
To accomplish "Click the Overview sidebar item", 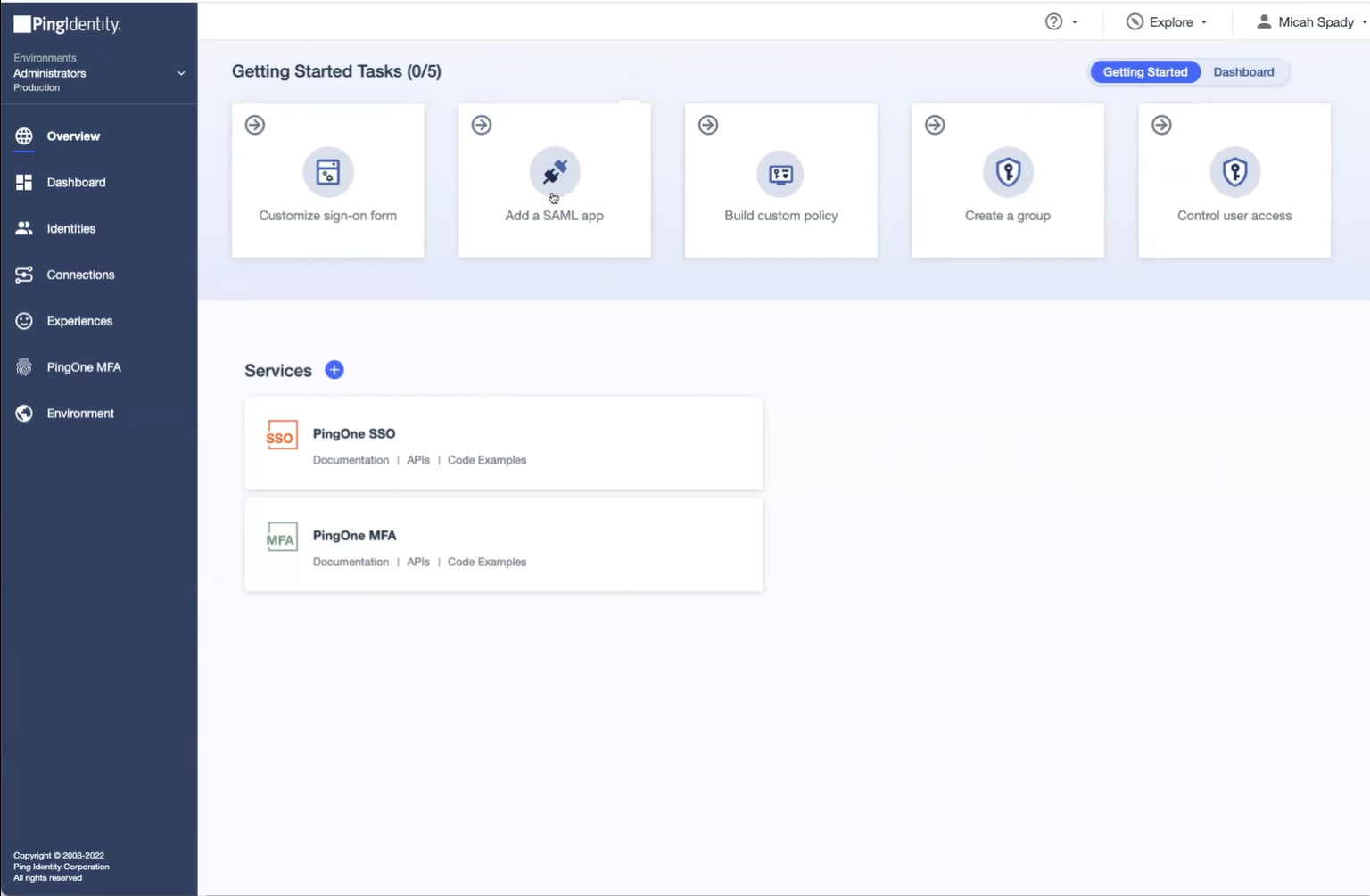I will coord(72,136).
